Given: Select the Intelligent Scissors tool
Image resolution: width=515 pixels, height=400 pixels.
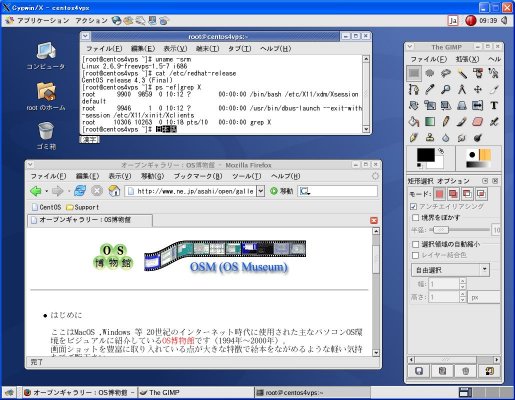Looking at the screenshot, I should (494, 73).
